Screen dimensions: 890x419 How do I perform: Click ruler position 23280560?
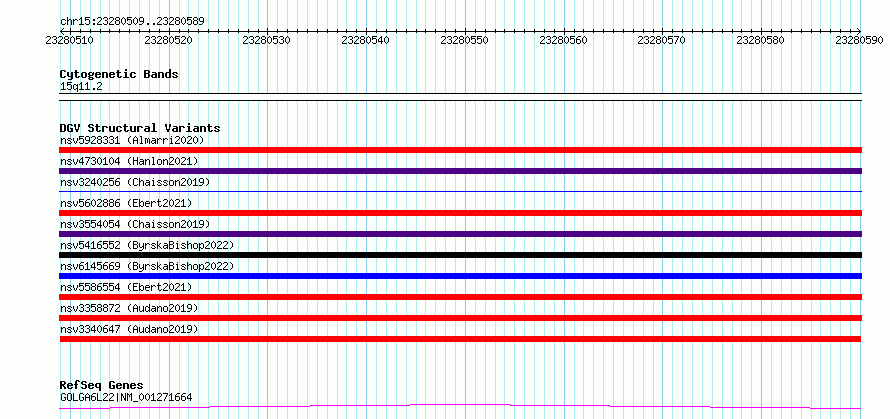click(x=563, y=40)
